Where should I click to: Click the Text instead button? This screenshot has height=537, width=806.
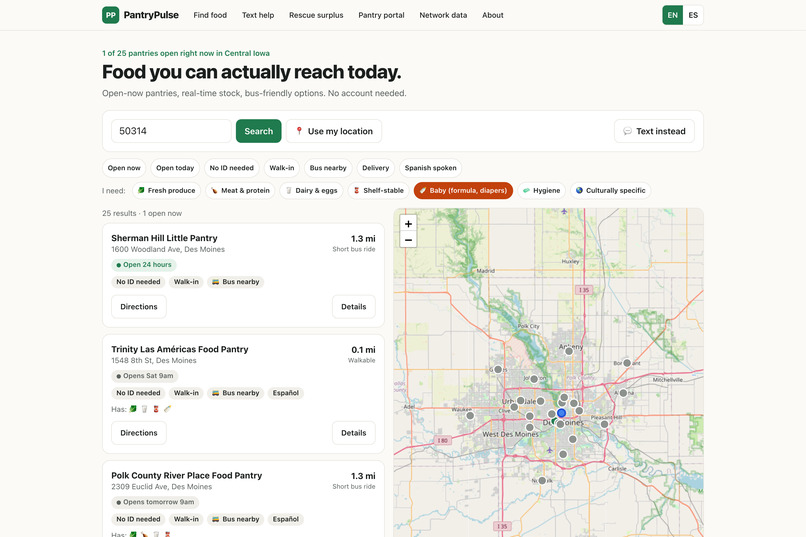pos(654,131)
